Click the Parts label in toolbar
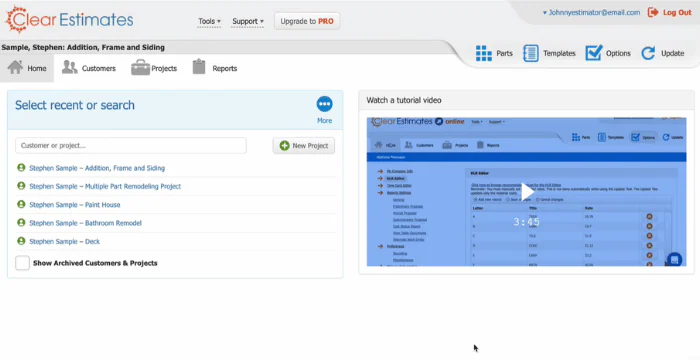The height and width of the screenshot is (360, 700). coord(504,53)
